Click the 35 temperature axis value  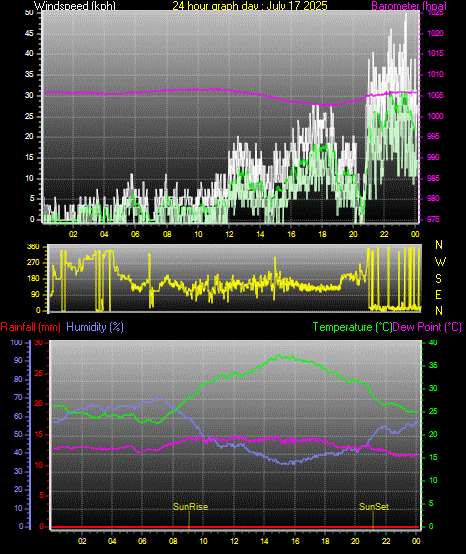[x=433, y=365]
